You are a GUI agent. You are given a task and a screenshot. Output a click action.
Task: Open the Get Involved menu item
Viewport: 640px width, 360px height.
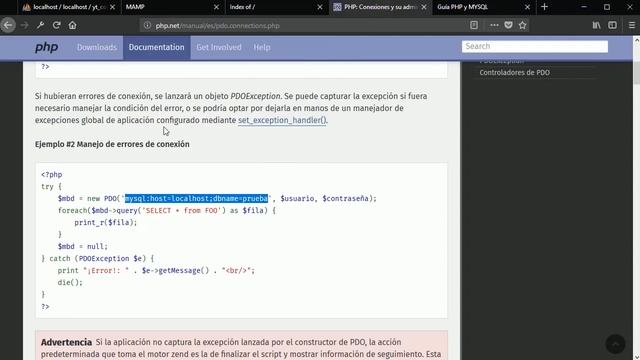219,47
